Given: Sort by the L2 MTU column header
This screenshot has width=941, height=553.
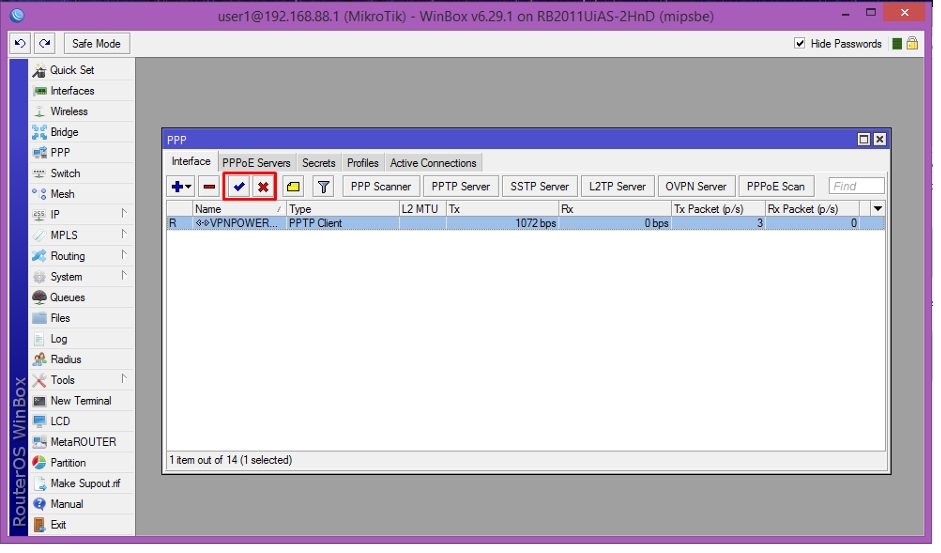Looking at the screenshot, I should 422,210.
